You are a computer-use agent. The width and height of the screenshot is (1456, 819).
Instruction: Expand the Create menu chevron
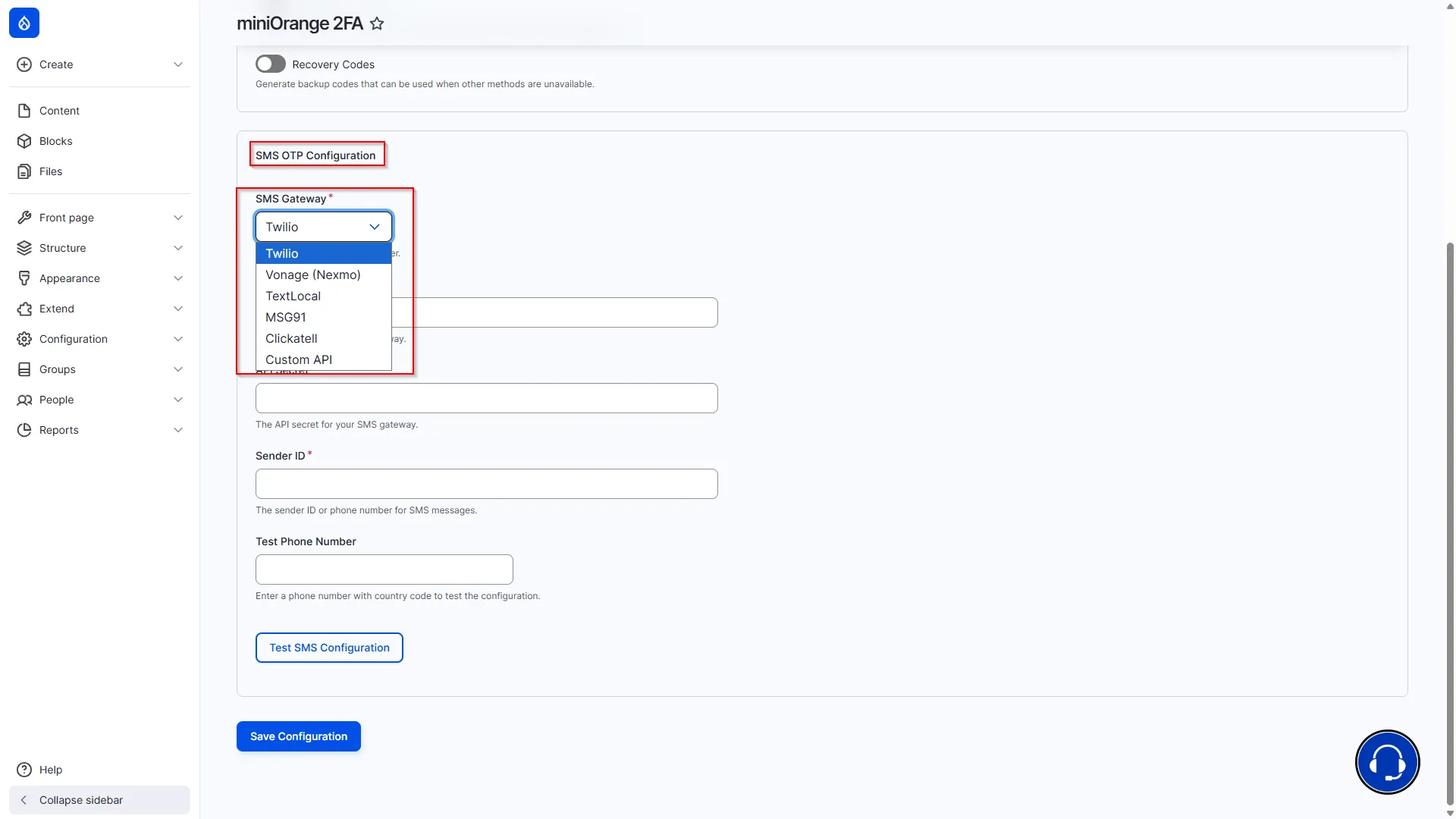pos(178,64)
